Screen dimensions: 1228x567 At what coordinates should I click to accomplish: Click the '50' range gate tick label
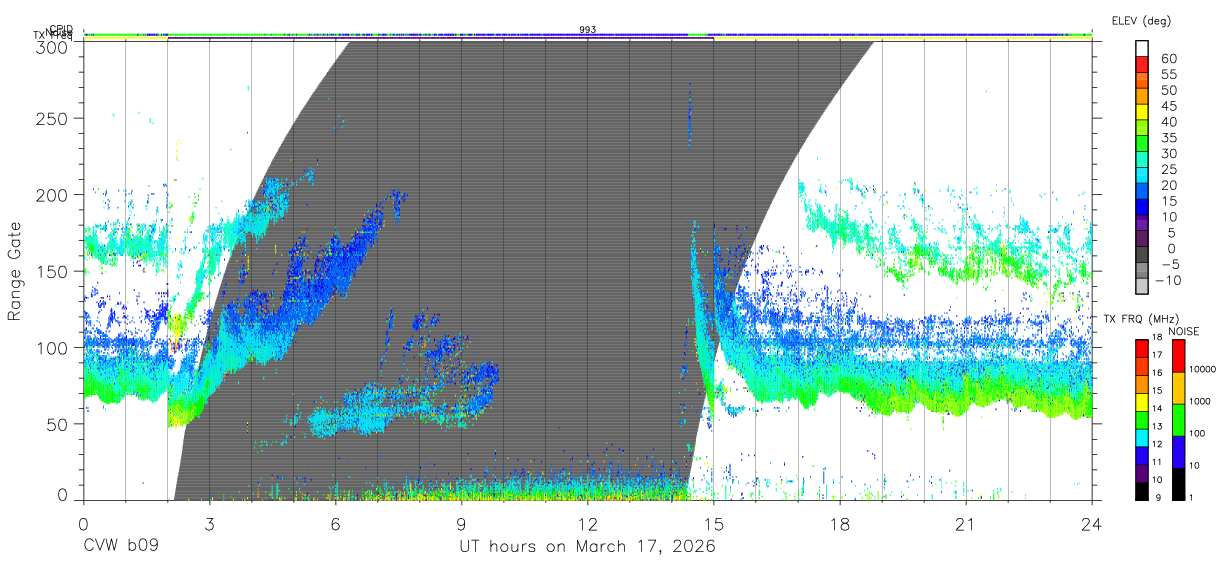pyautogui.click(x=59, y=424)
